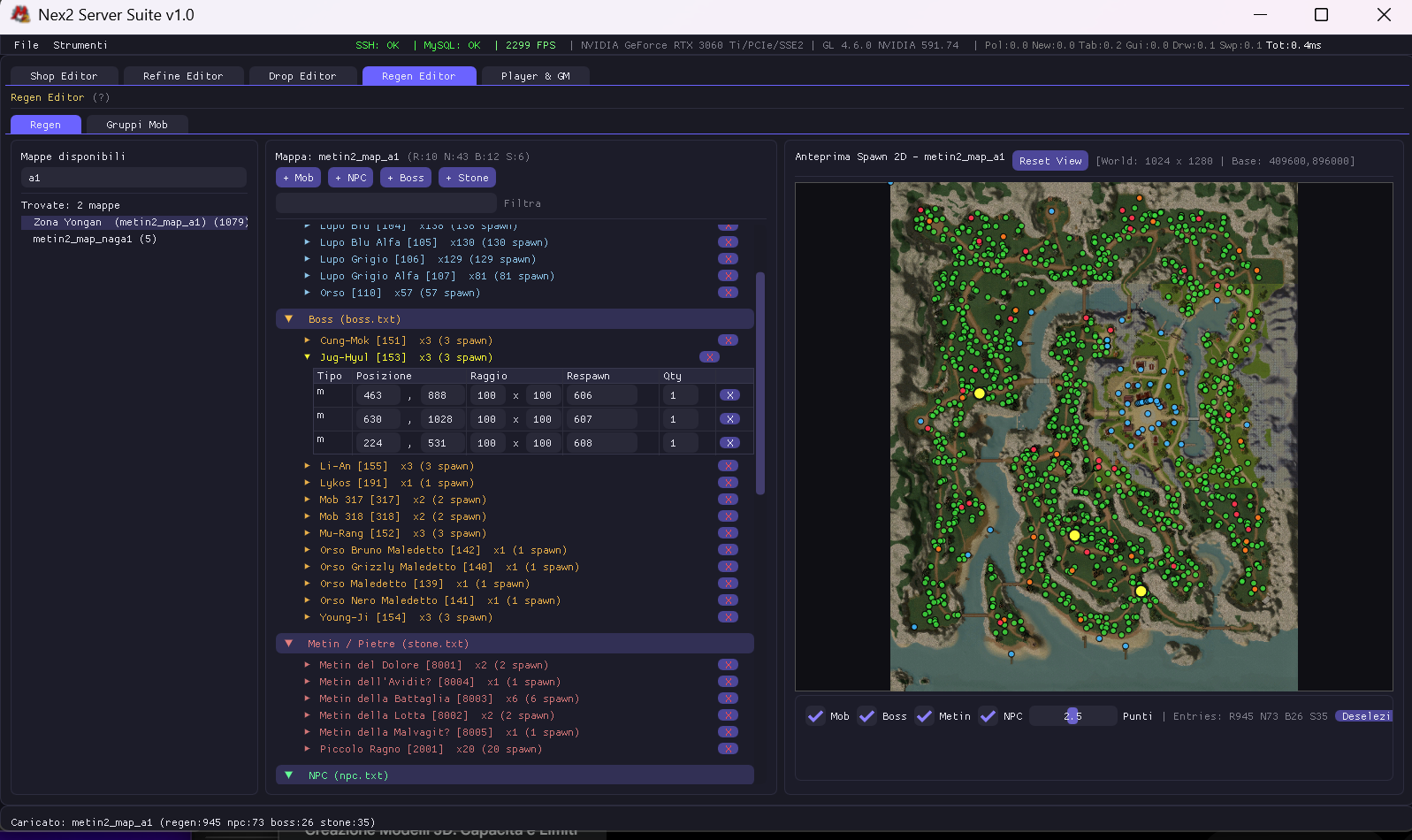Open the File menu

(27, 45)
